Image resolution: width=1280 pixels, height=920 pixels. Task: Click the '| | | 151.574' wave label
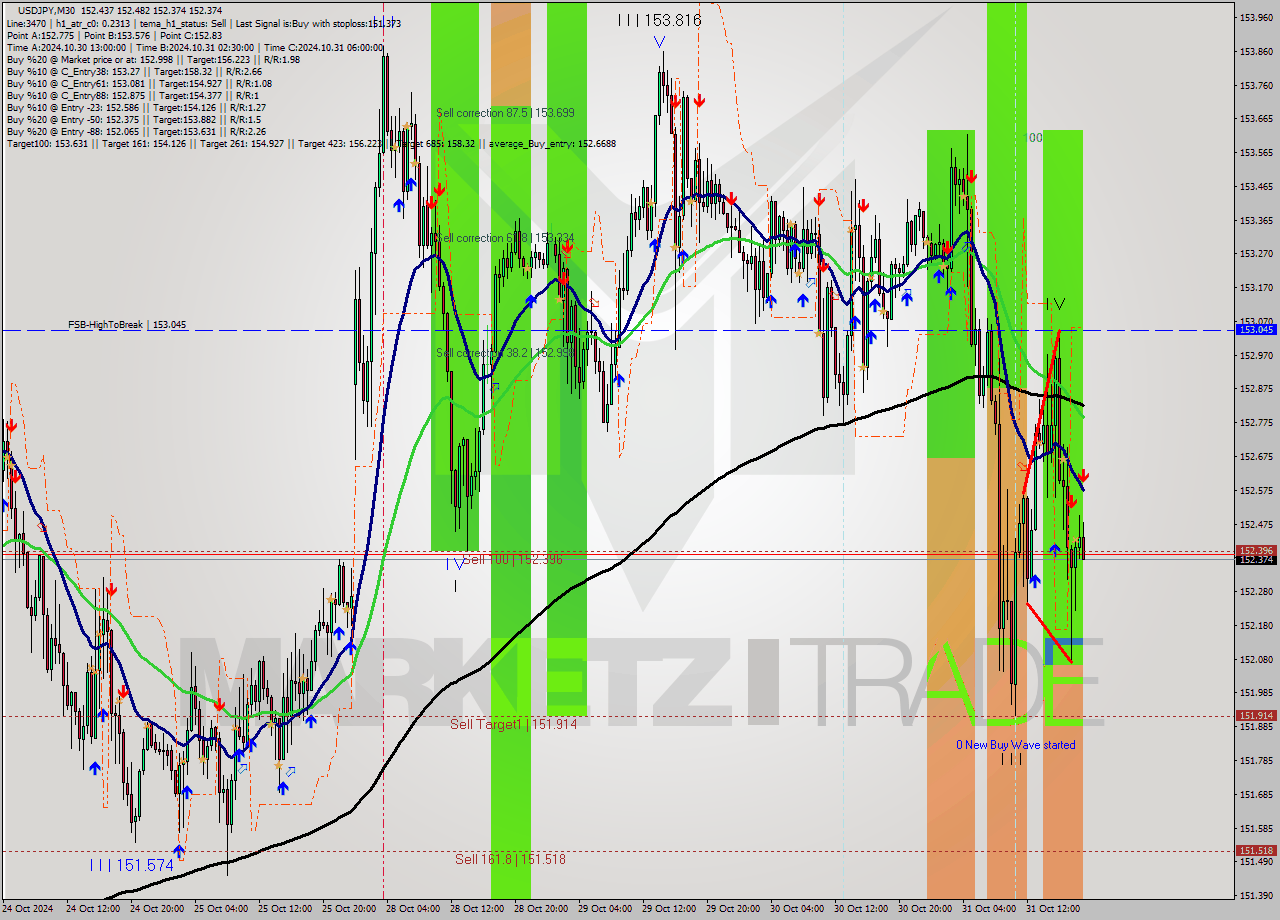coord(132,866)
